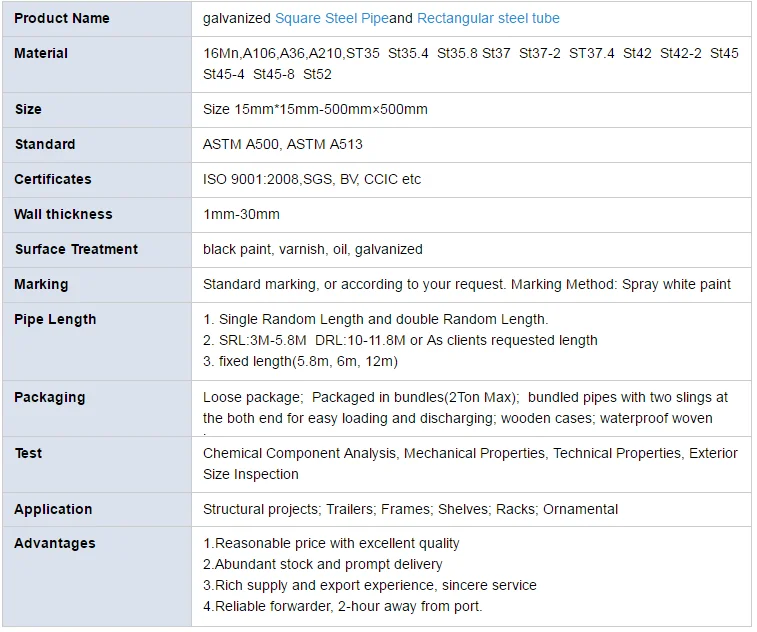Click the Wall thickness label
The height and width of the screenshot is (632, 757).
pos(63,214)
